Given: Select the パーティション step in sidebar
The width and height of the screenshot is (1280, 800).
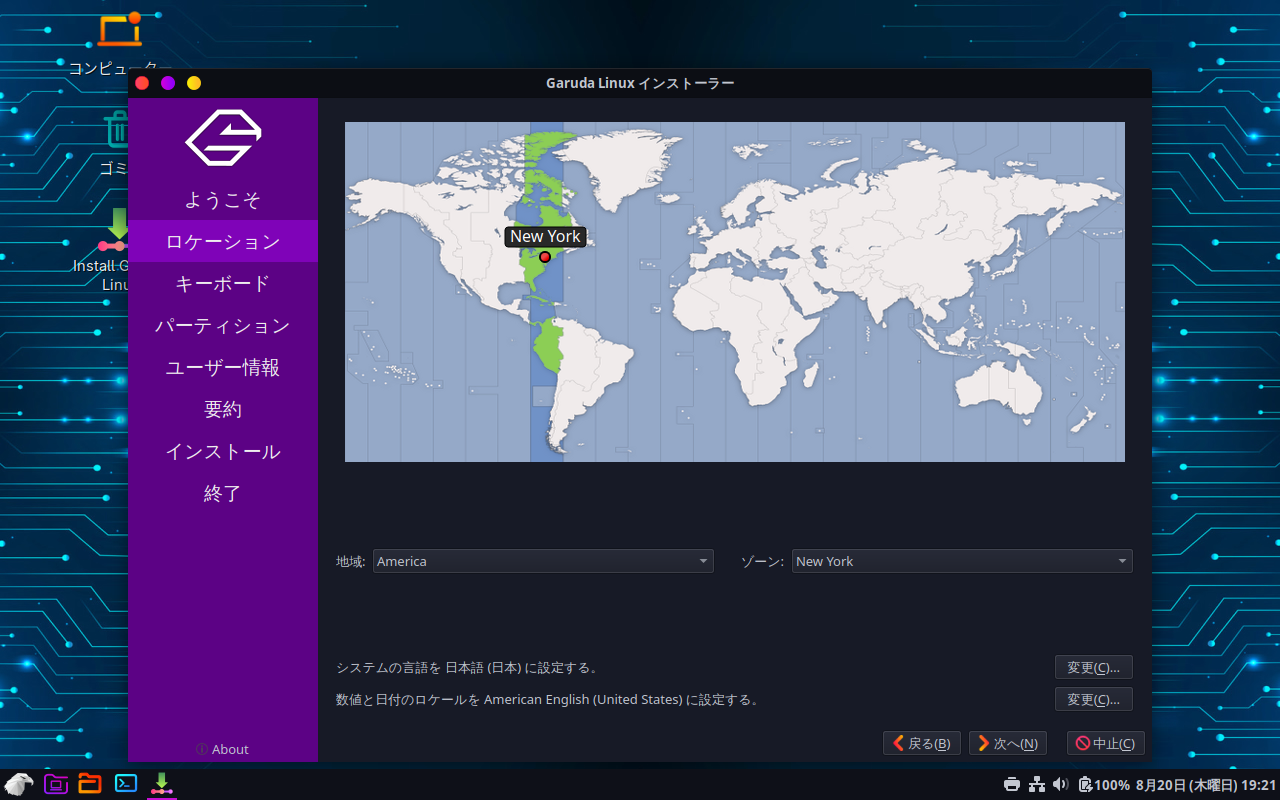Looking at the screenshot, I should tap(223, 325).
